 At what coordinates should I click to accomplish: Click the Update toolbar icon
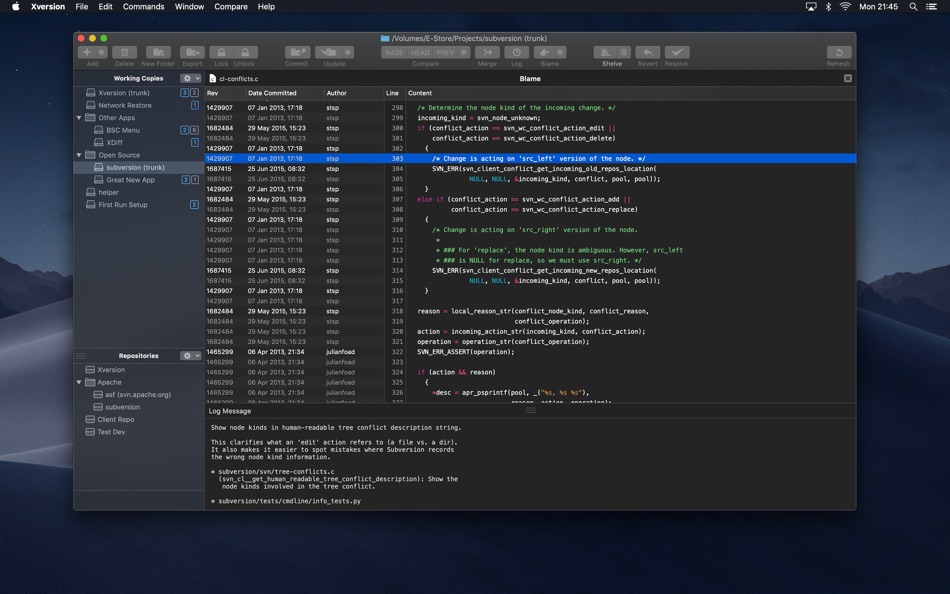[328, 52]
